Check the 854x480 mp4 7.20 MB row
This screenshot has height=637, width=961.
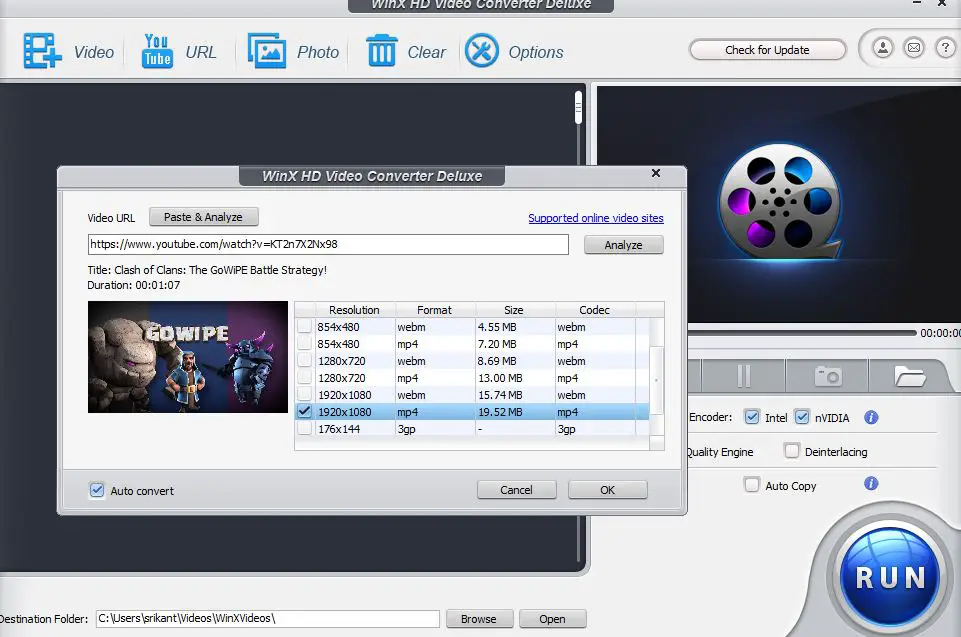pyautogui.click(x=304, y=344)
